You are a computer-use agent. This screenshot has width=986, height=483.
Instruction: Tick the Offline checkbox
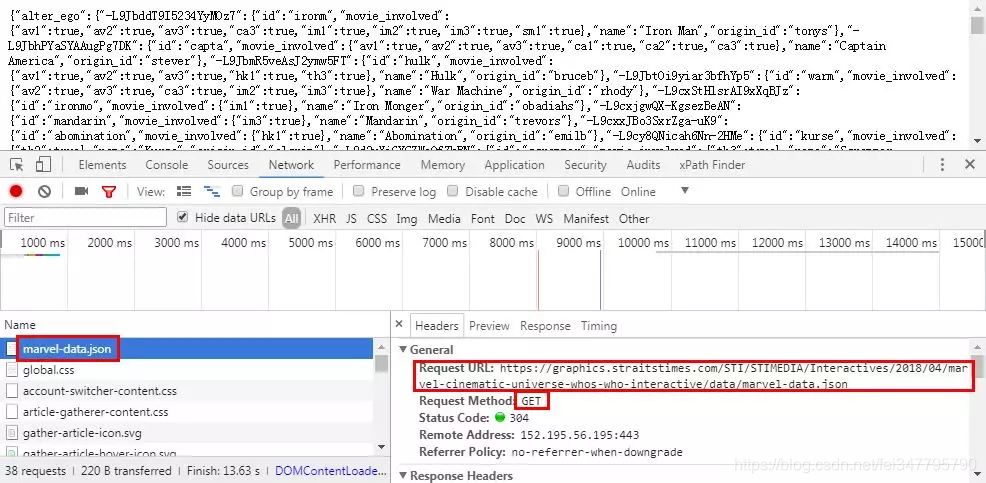pyautogui.click(x=563, y=191)
